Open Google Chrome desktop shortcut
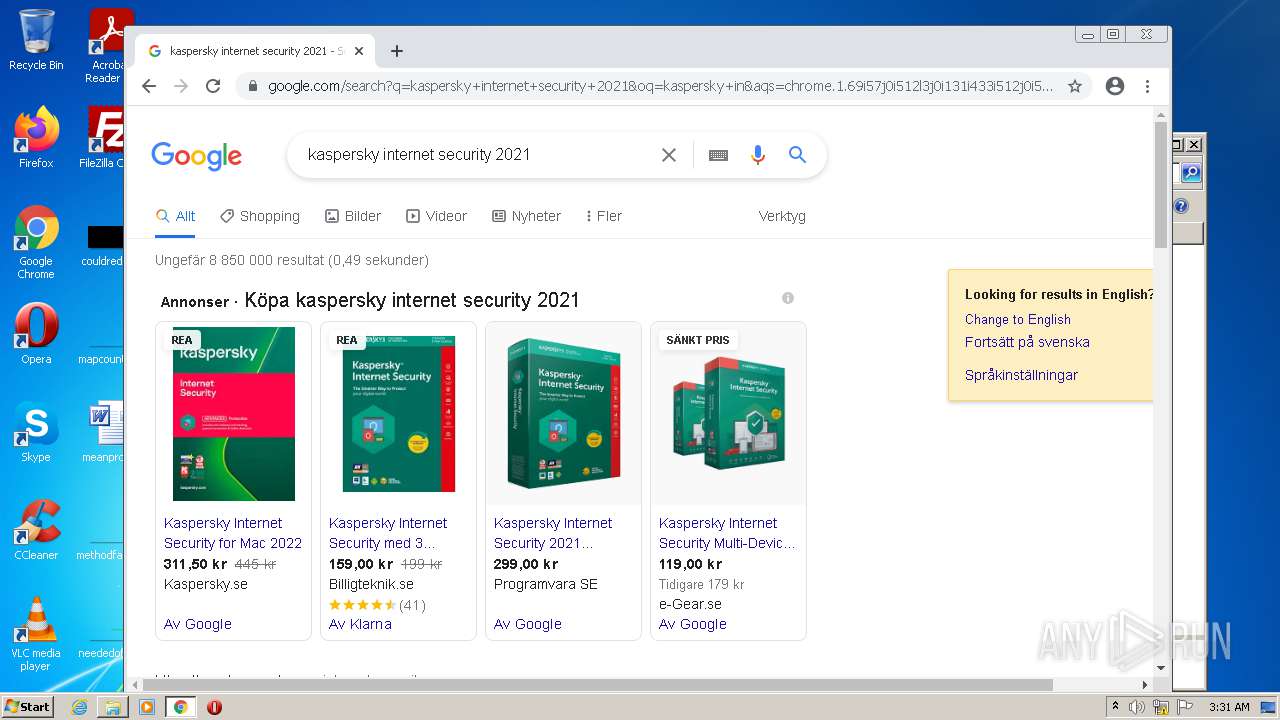 pyautogui.click(x=36, y=242)
